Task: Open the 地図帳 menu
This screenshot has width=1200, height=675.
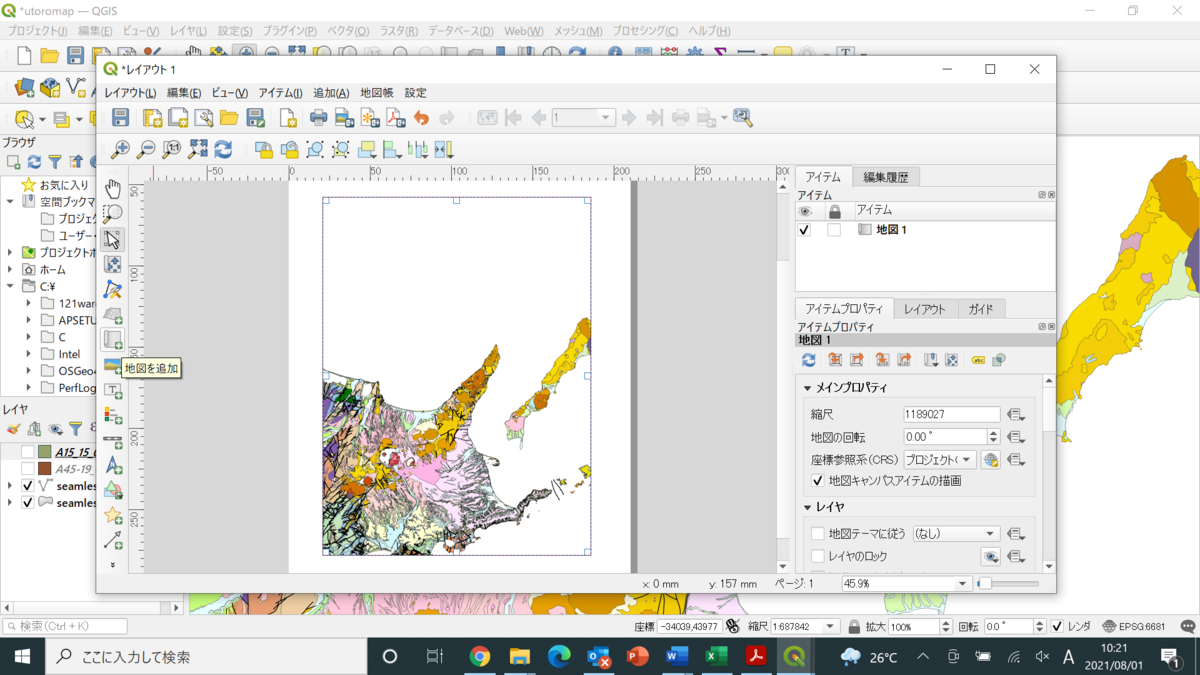Action: (x=377, y=93)
